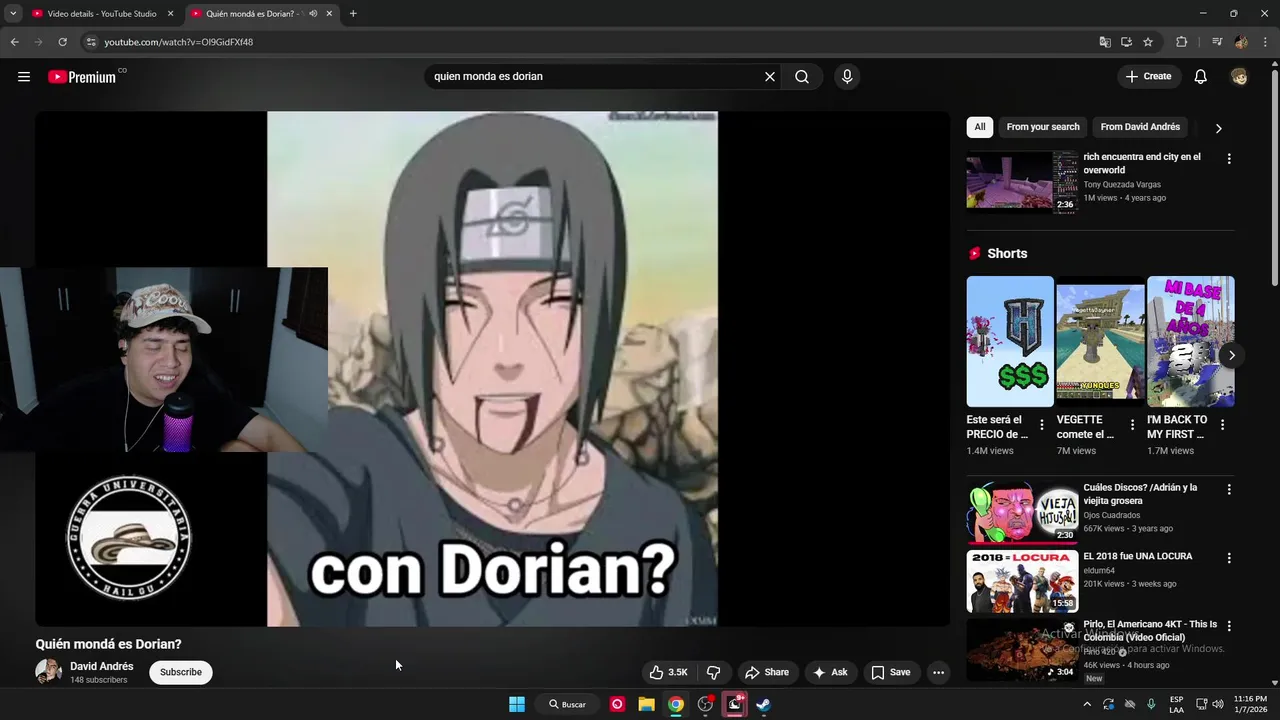Open the YouTube account avatar menu
Viewport: 1280px width, 720px height.
[x=1239, y=77]
